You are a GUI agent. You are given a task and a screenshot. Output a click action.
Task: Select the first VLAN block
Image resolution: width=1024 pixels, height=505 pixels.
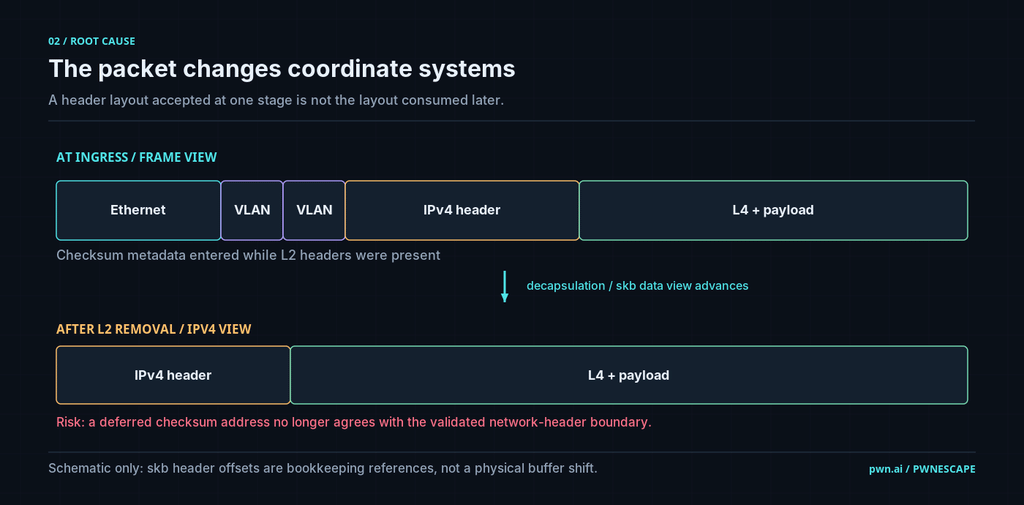[x=252, y=210]
